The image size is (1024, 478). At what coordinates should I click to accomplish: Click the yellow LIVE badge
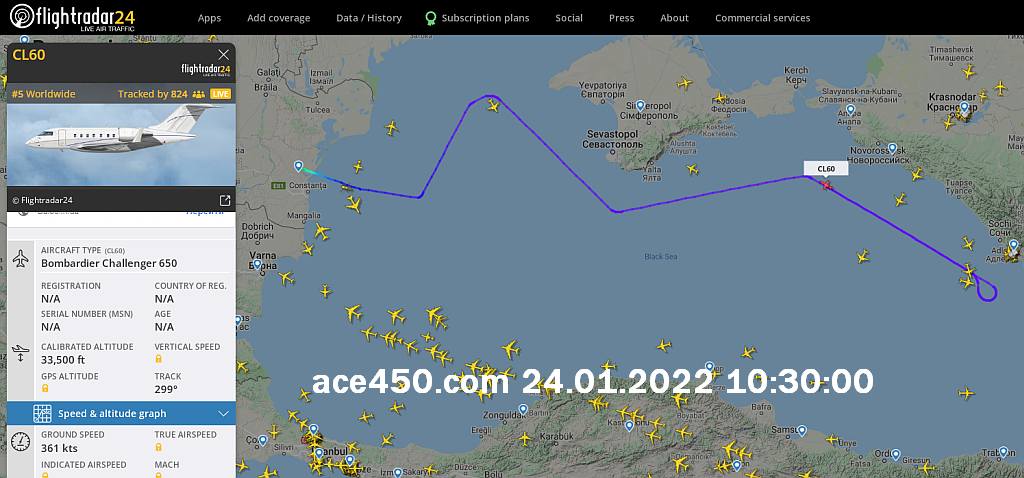[220, 94]
